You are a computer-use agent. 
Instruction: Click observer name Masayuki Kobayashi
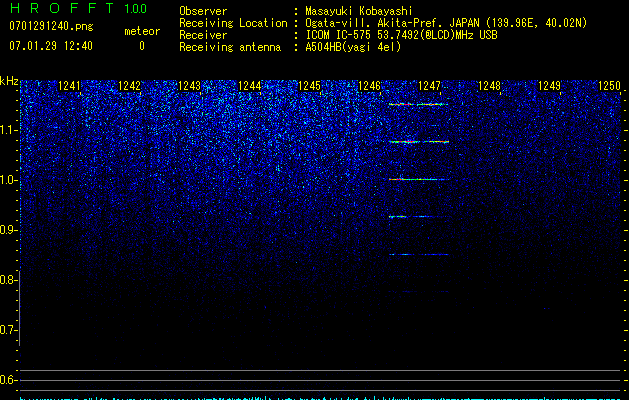(359, 11)
